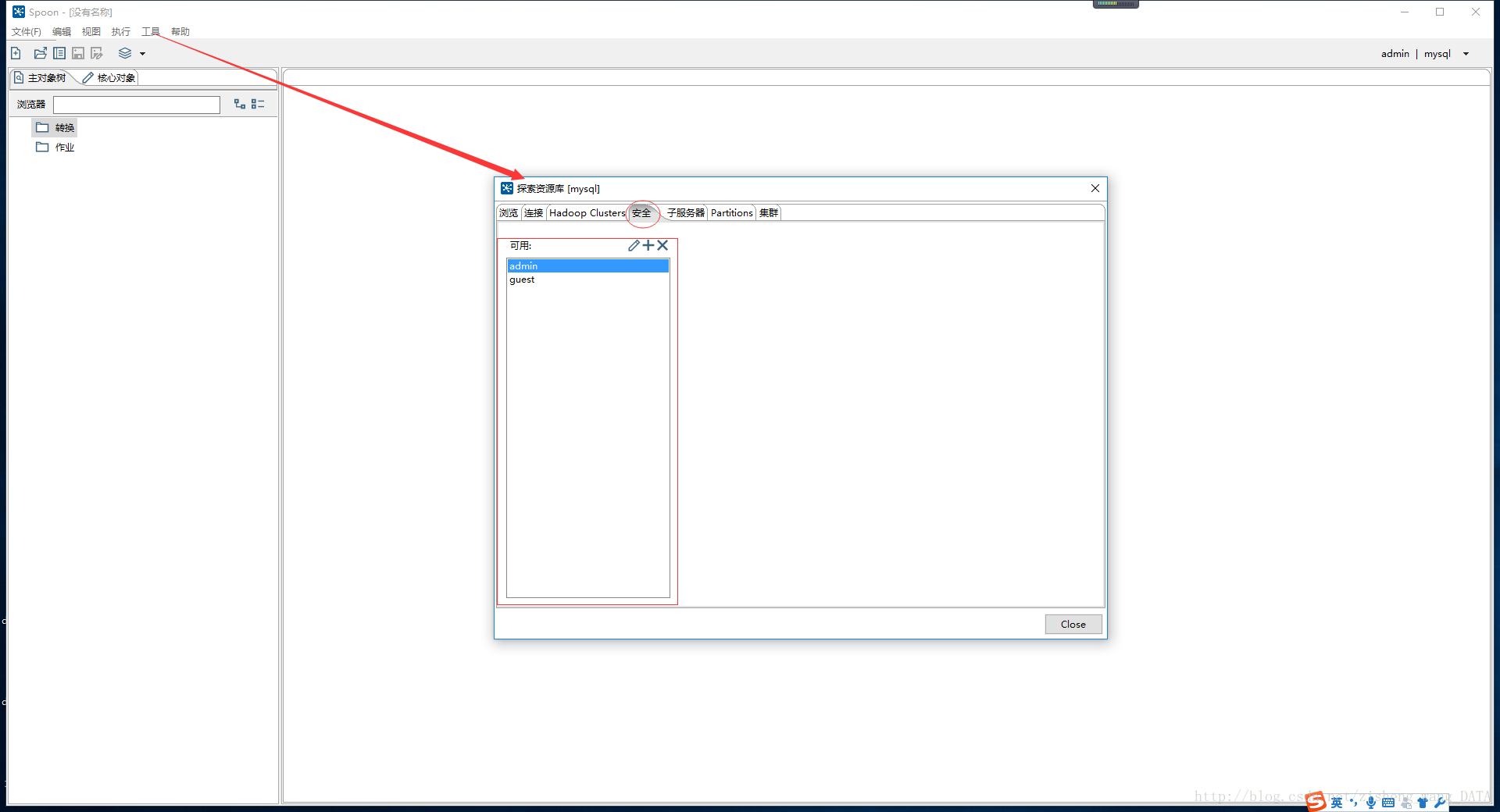Open Sogou skin shirt icon

click(1423, 803)
